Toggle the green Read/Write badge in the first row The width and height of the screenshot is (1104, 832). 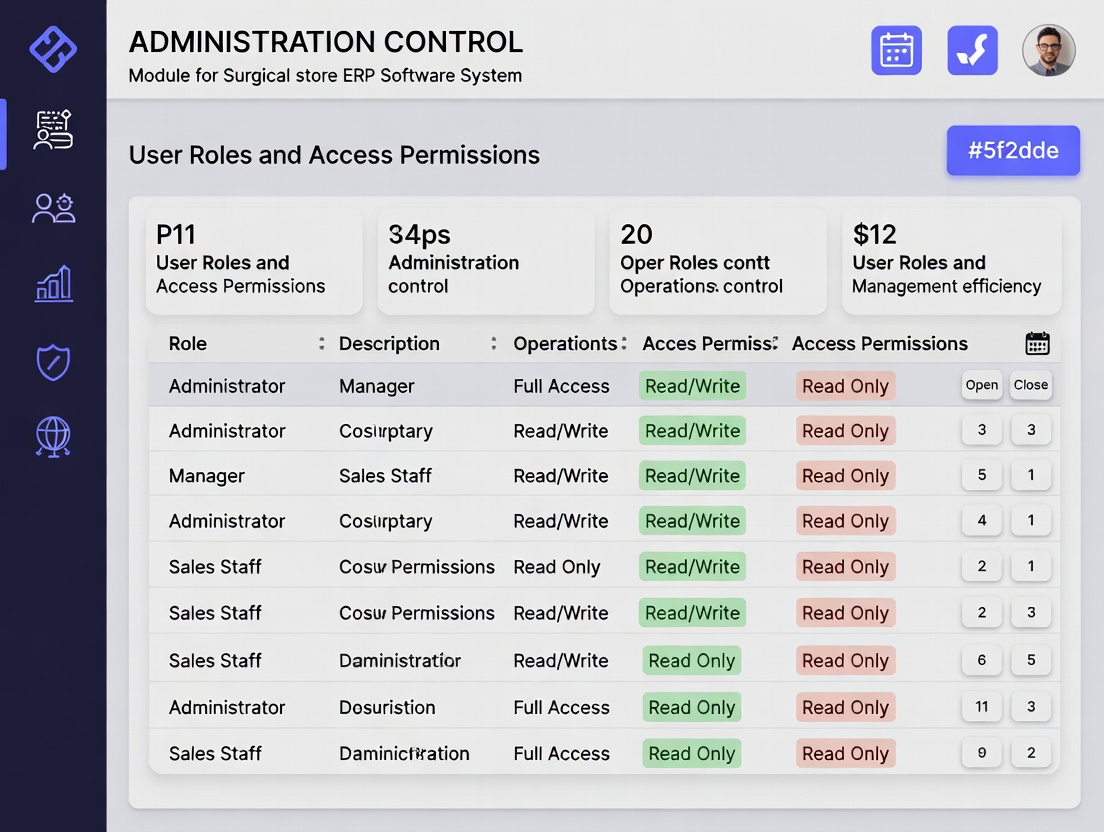pos(692,386)
